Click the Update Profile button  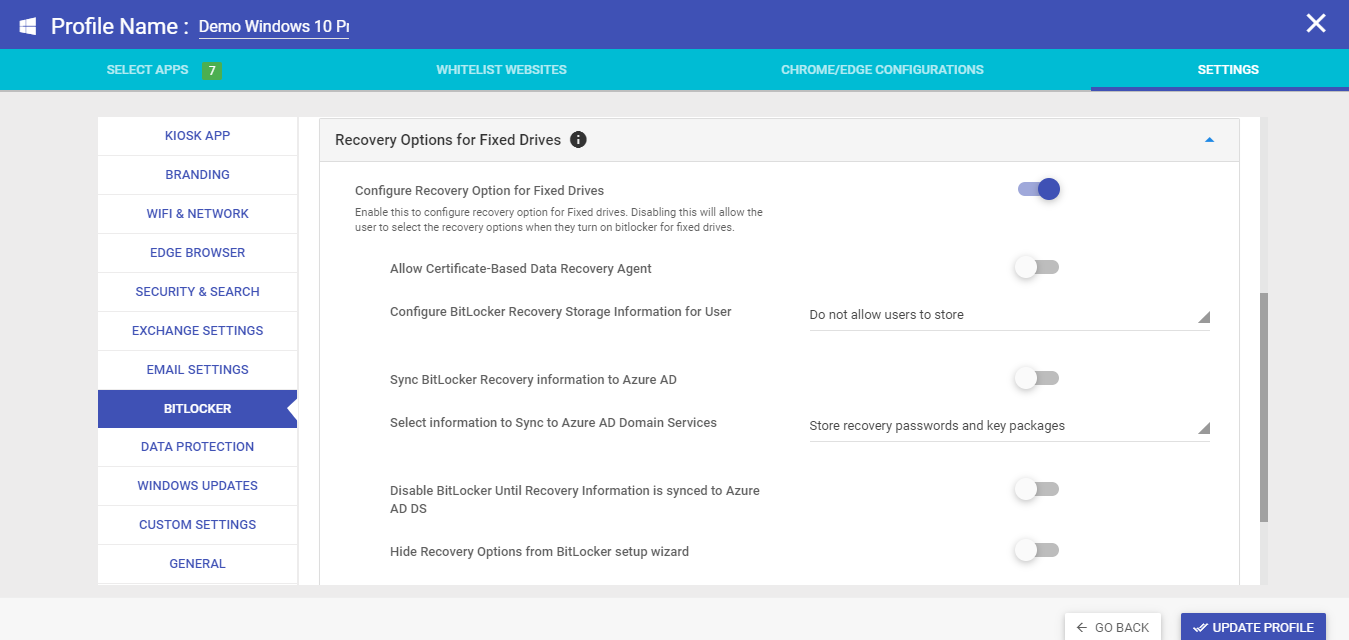[x=1253, y=627]
